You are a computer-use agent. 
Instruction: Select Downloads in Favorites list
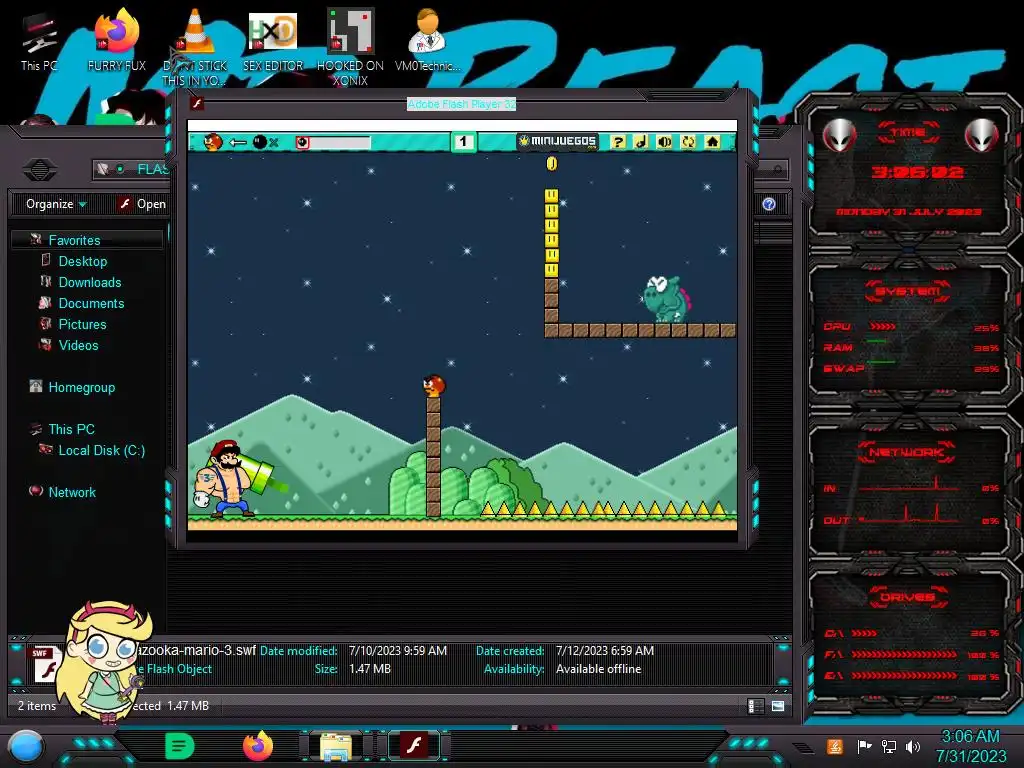90,282
